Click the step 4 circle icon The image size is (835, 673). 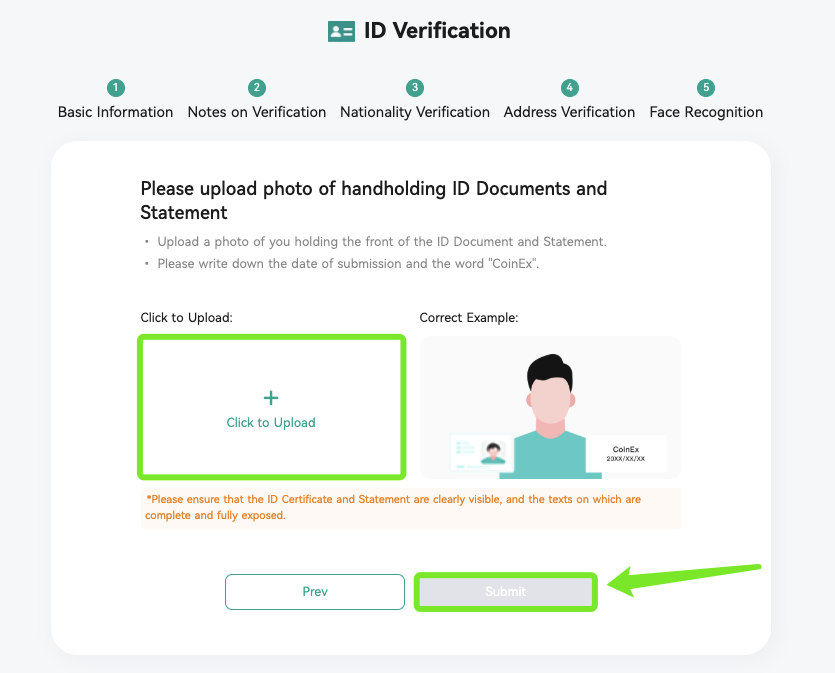click(569, 88)
